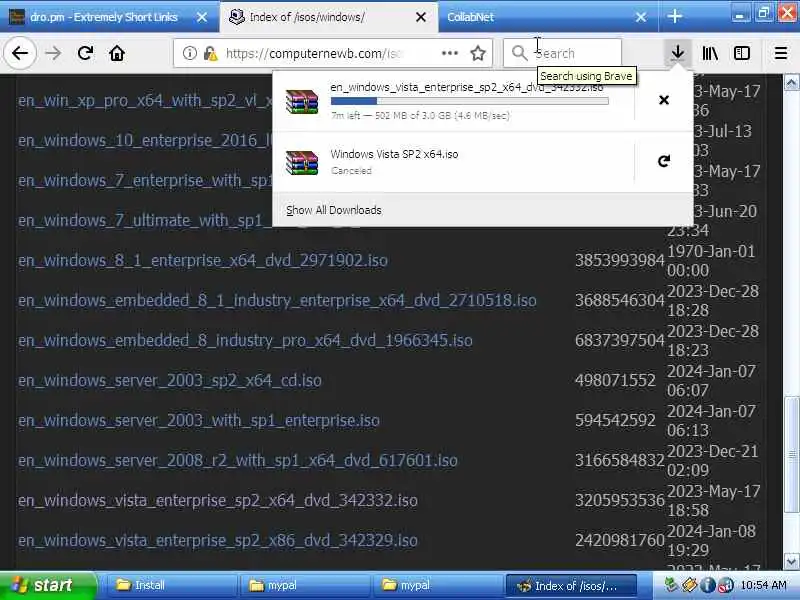Open the Library toolbar button
The image size is (800, 600).
click(x=710, y=53)
